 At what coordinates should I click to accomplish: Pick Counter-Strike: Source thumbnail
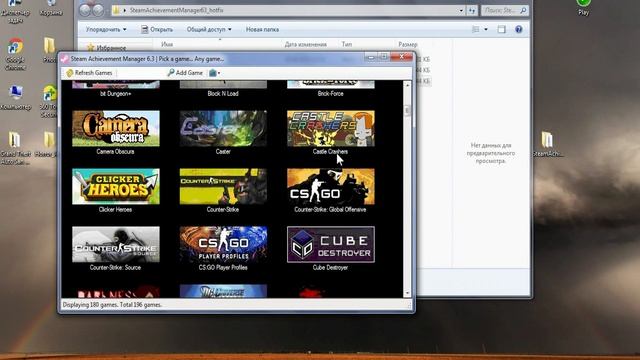tap(116, 244)
